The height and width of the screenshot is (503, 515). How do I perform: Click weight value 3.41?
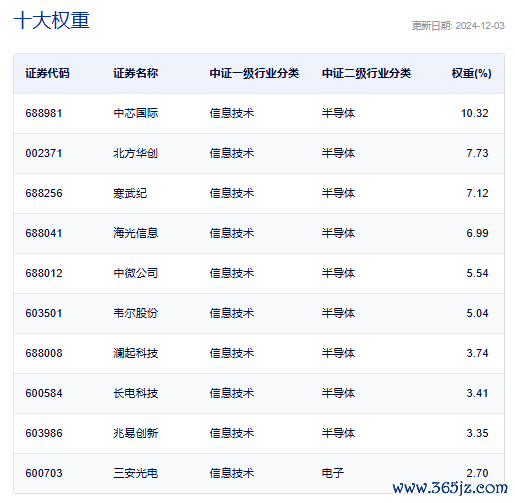(x=477, y=393)
